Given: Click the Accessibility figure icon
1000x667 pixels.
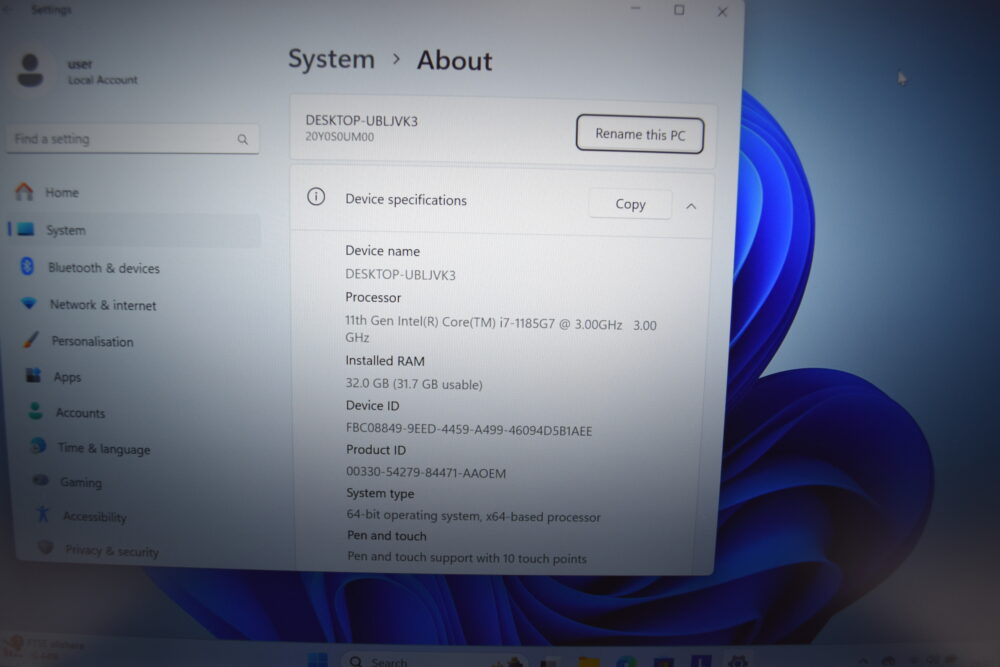Looking at the screenshot, I should tap(43, 513).
